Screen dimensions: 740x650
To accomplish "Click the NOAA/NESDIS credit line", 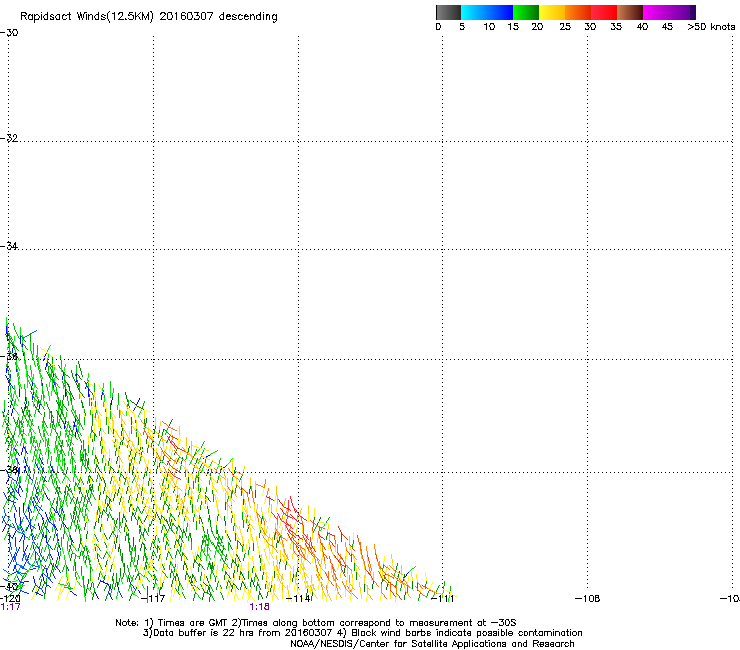I will pos(432,644).
